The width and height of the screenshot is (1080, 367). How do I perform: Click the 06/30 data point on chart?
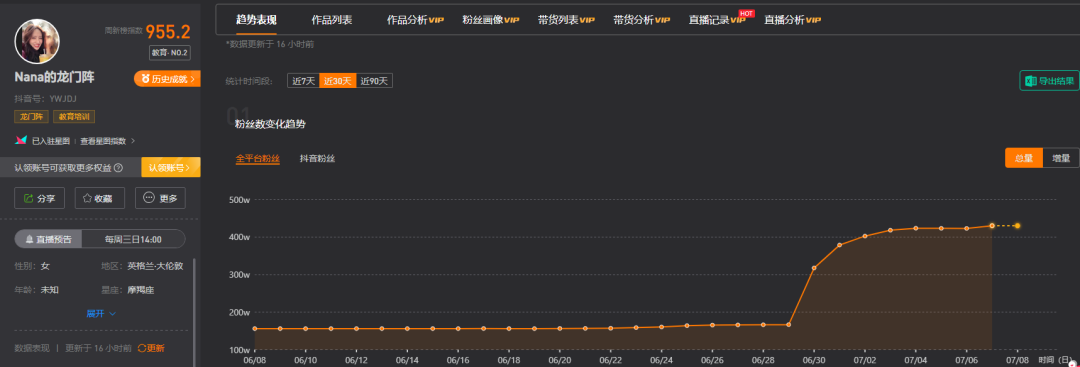click(814, 267)
